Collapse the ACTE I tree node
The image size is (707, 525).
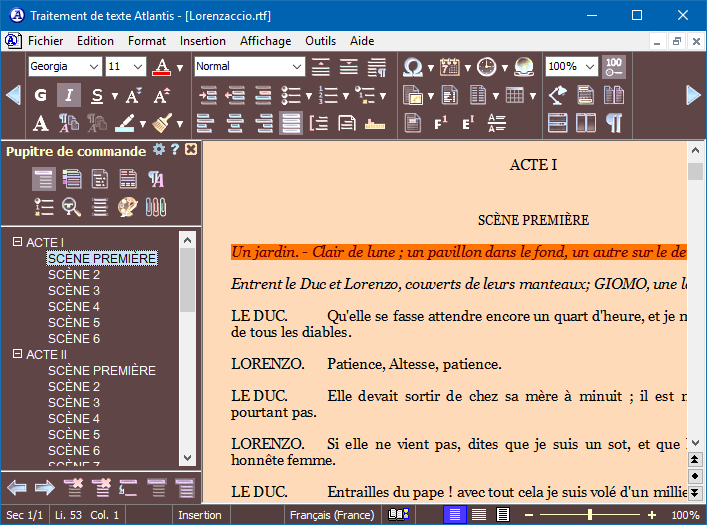(x=17, y=242)
